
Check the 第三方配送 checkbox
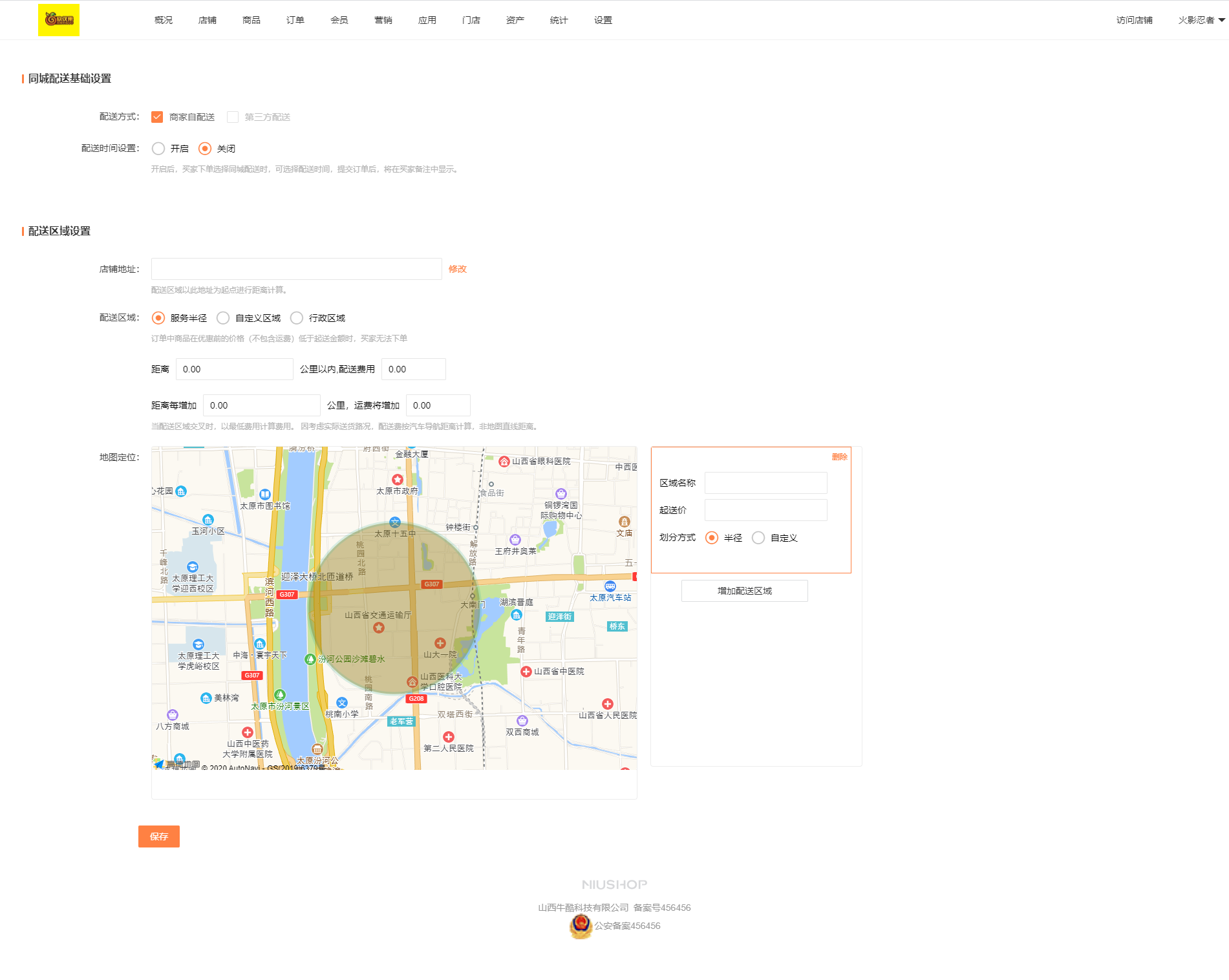[x=233, y=117]
